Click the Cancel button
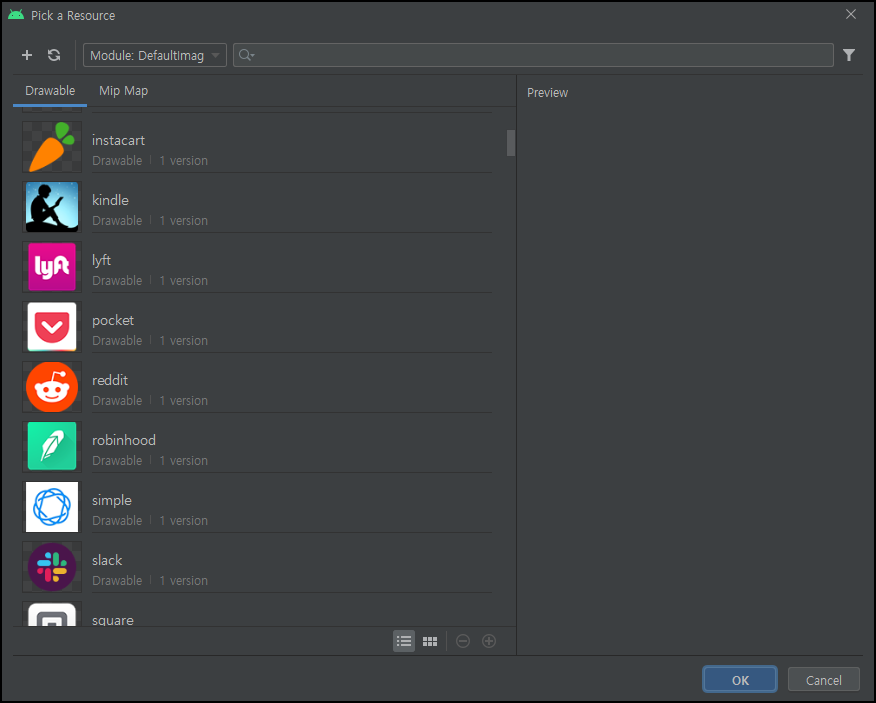This screenshot has height=703, width=876. pos(823,680)
